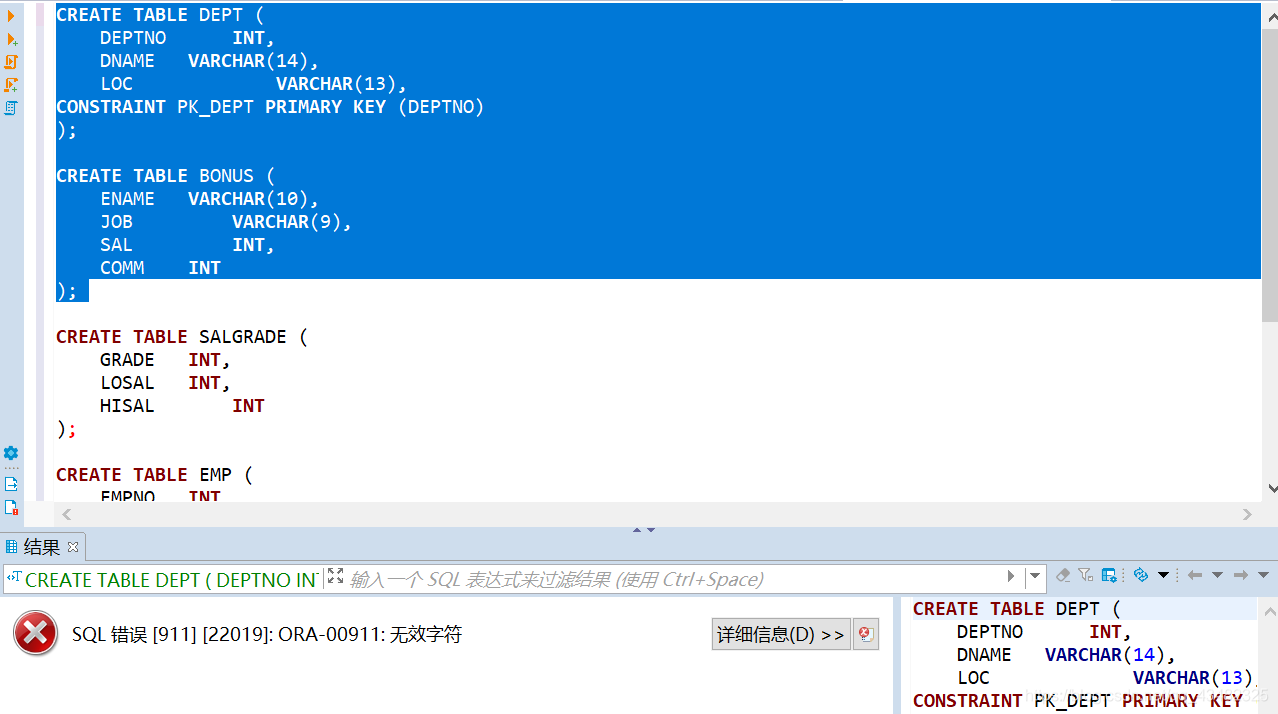Open the back history dropdown arrow
The width and height of the screenshot is (1278, 714).
click(1217, 575)
